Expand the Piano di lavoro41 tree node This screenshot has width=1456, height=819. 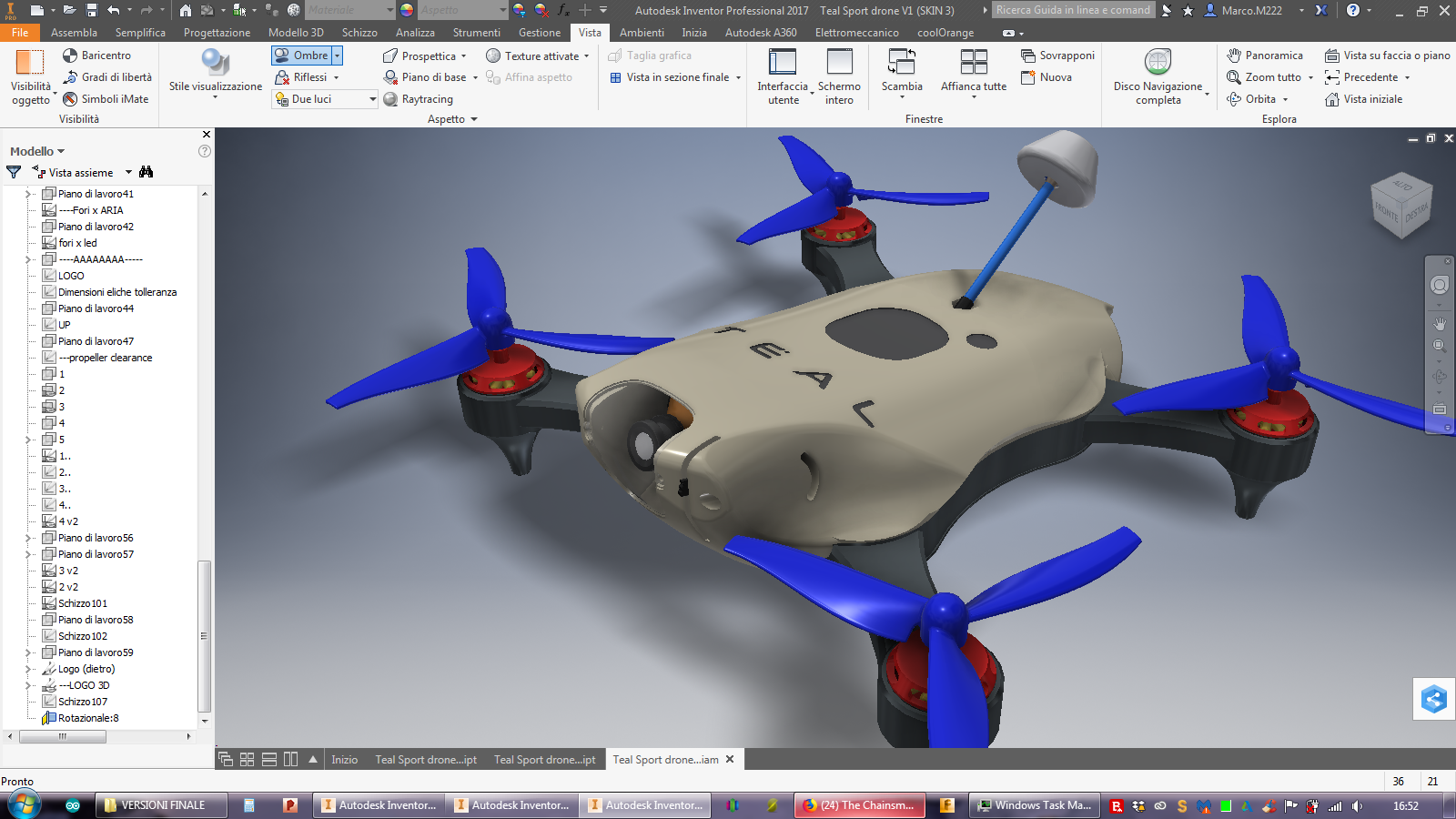[28, 194]
